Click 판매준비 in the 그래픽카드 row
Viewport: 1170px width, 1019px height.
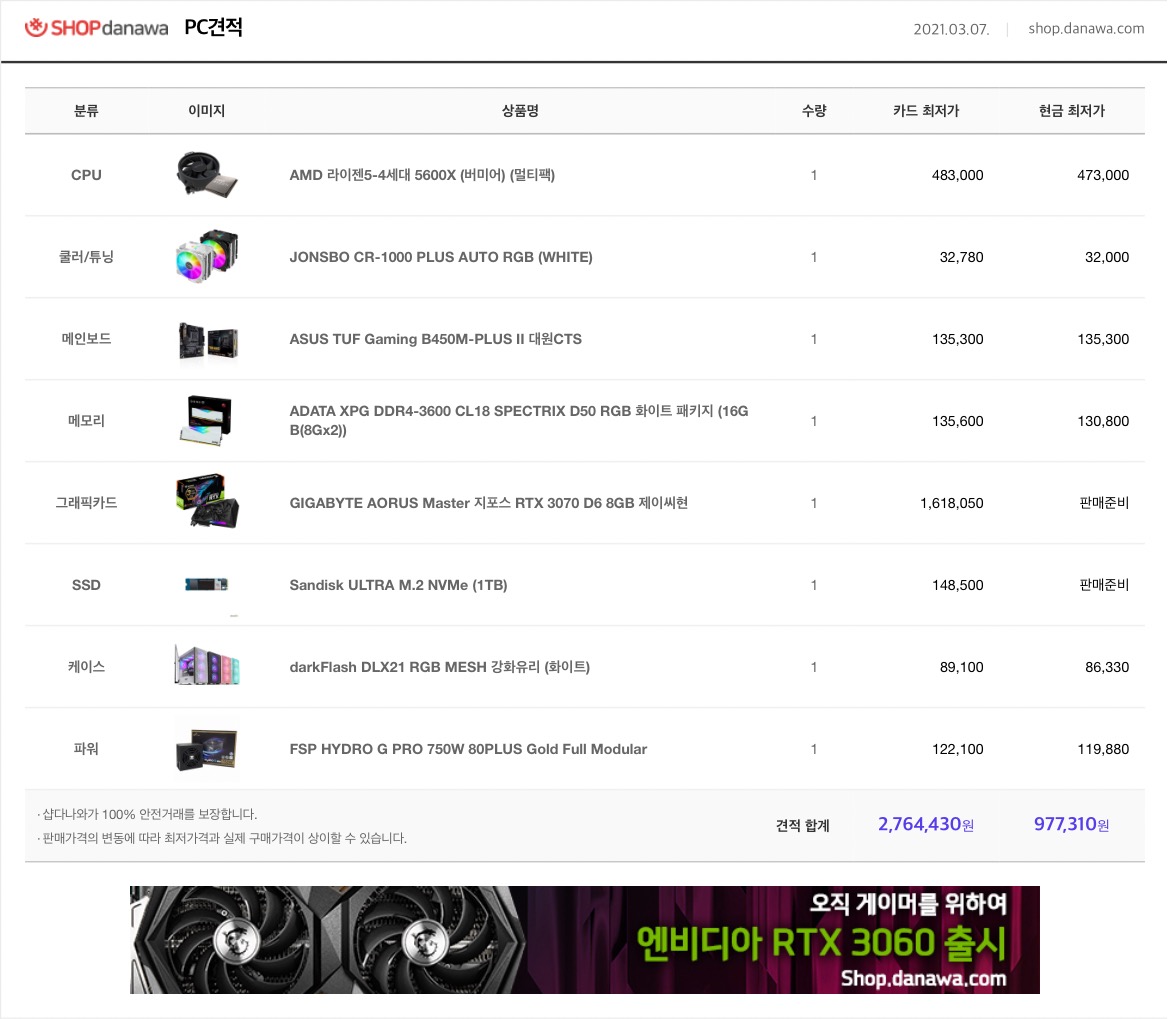pyautogui.click(x=1104, y=503)
